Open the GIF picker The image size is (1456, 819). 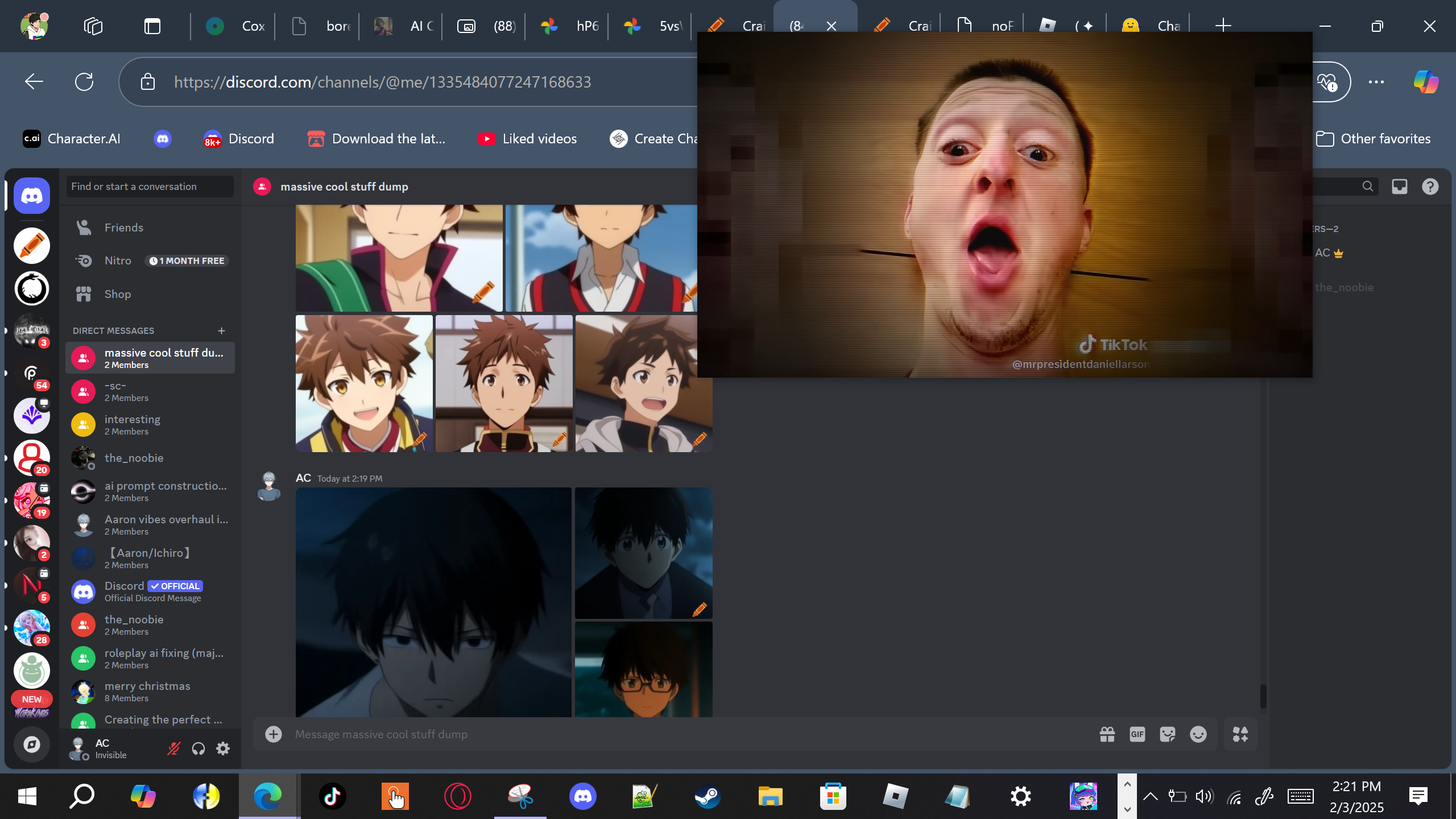coord(1137,734)
